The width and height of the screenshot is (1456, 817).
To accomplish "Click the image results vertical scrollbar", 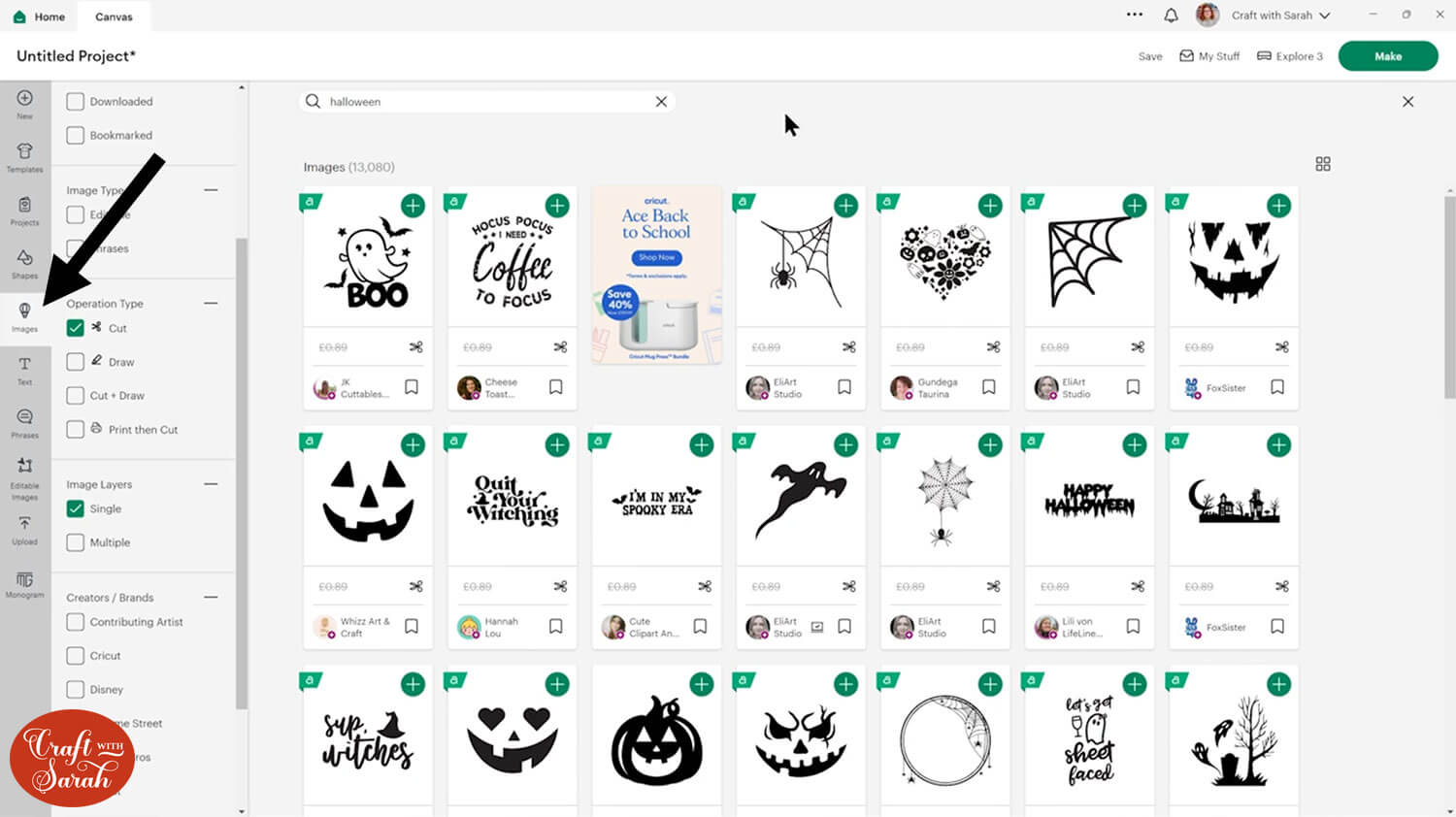I will [x=1450, y=298].
